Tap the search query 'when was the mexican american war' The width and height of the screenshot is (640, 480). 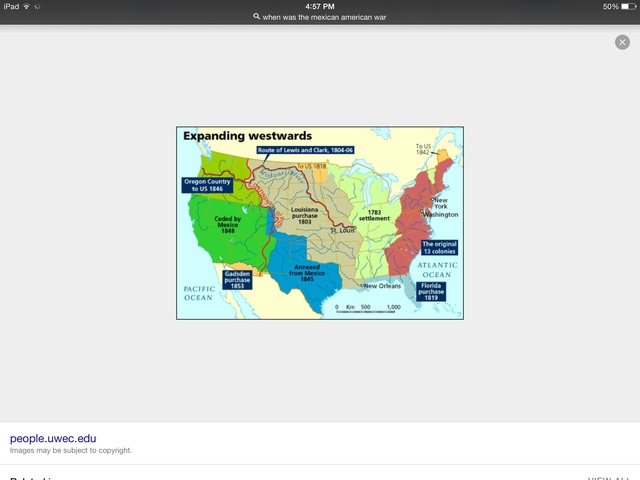point(324,17)
